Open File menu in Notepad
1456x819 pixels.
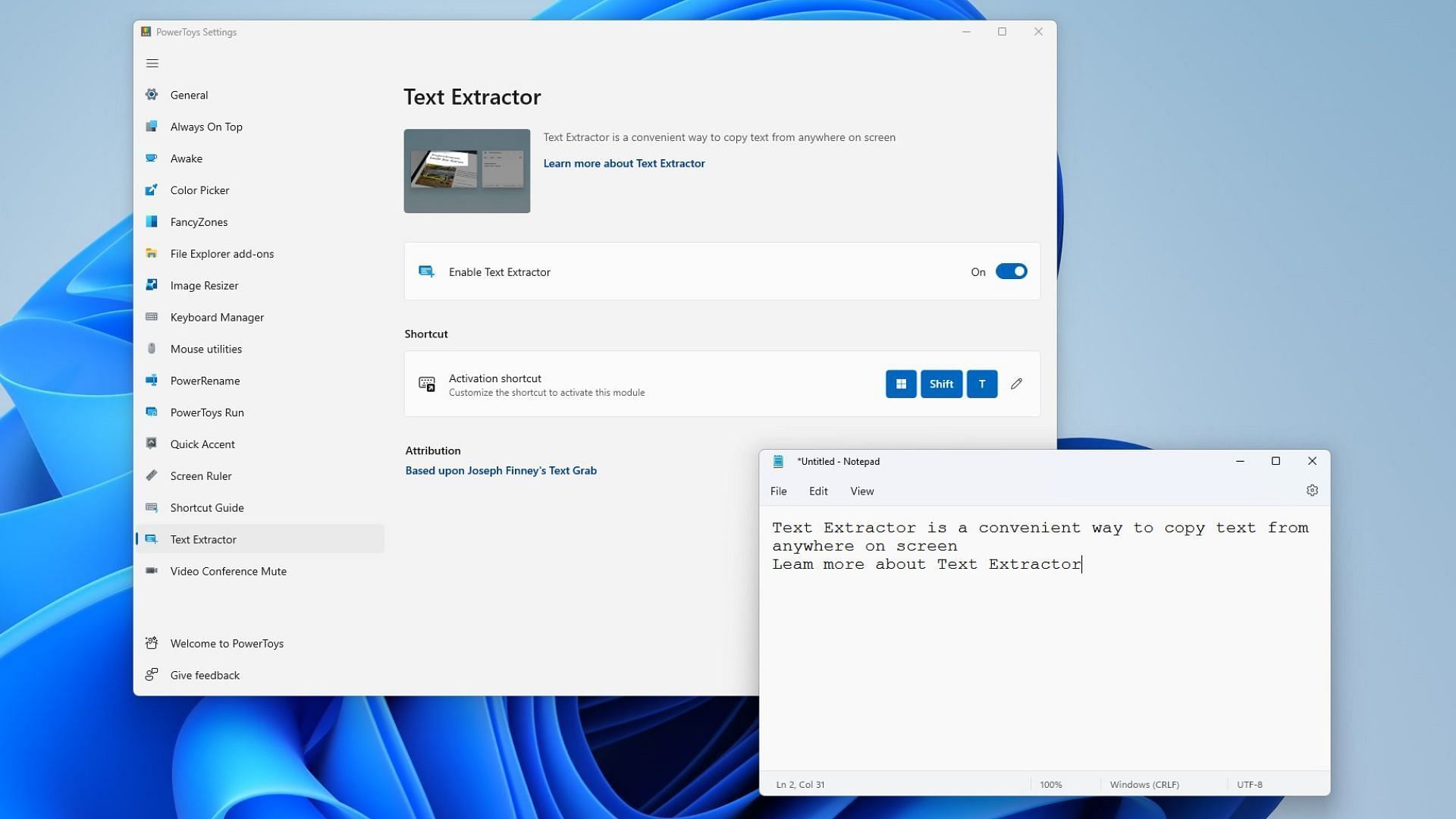(778, 490)
